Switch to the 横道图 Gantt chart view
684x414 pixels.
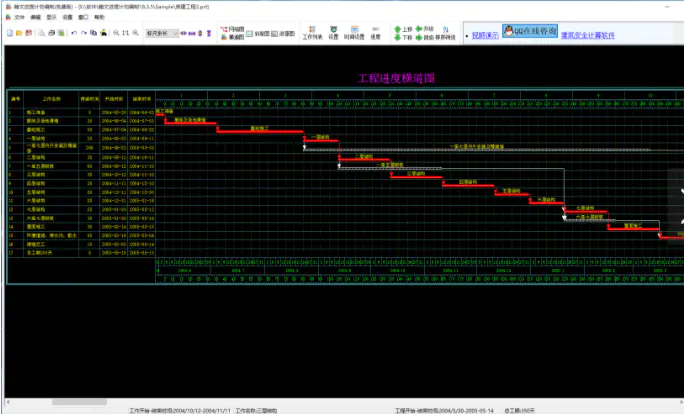232,38
